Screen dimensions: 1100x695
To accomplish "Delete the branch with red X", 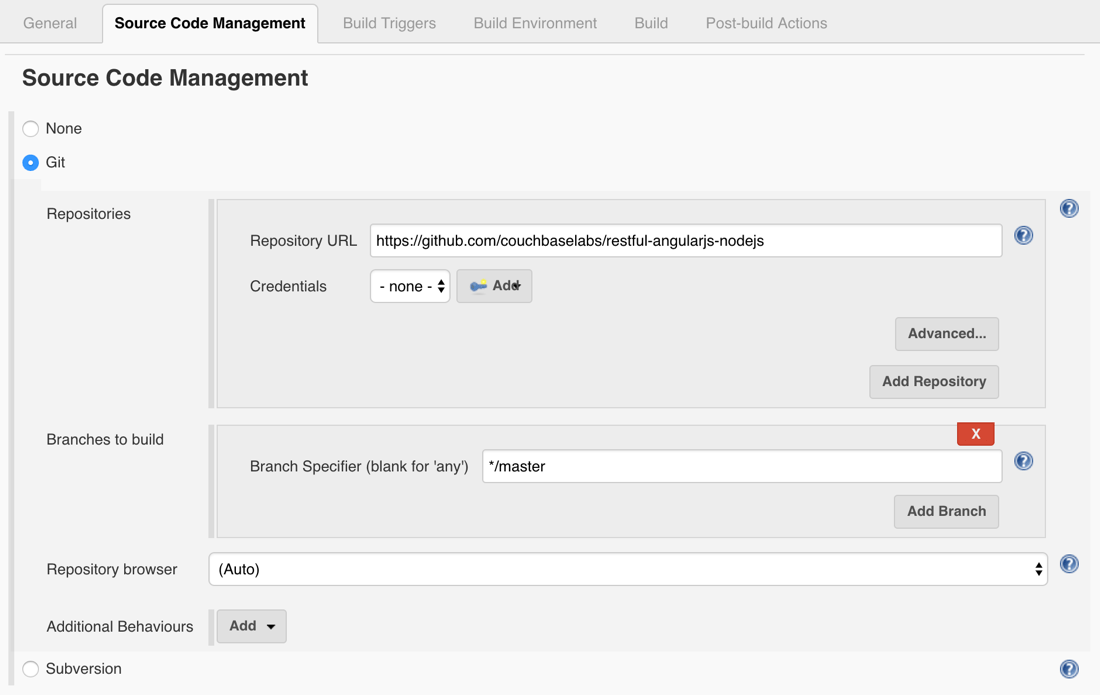I will [975, 433].
